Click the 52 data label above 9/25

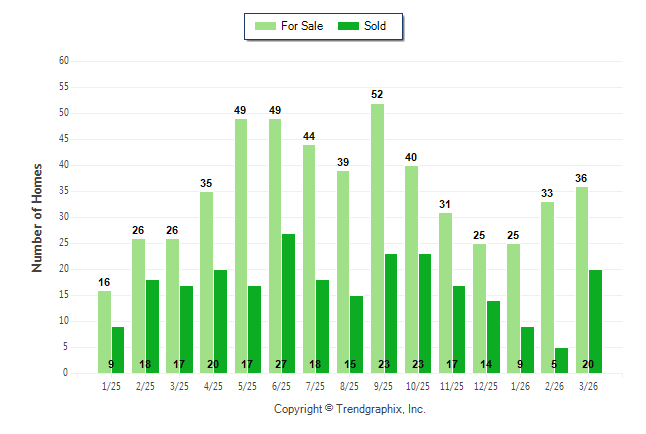[377, 94]
